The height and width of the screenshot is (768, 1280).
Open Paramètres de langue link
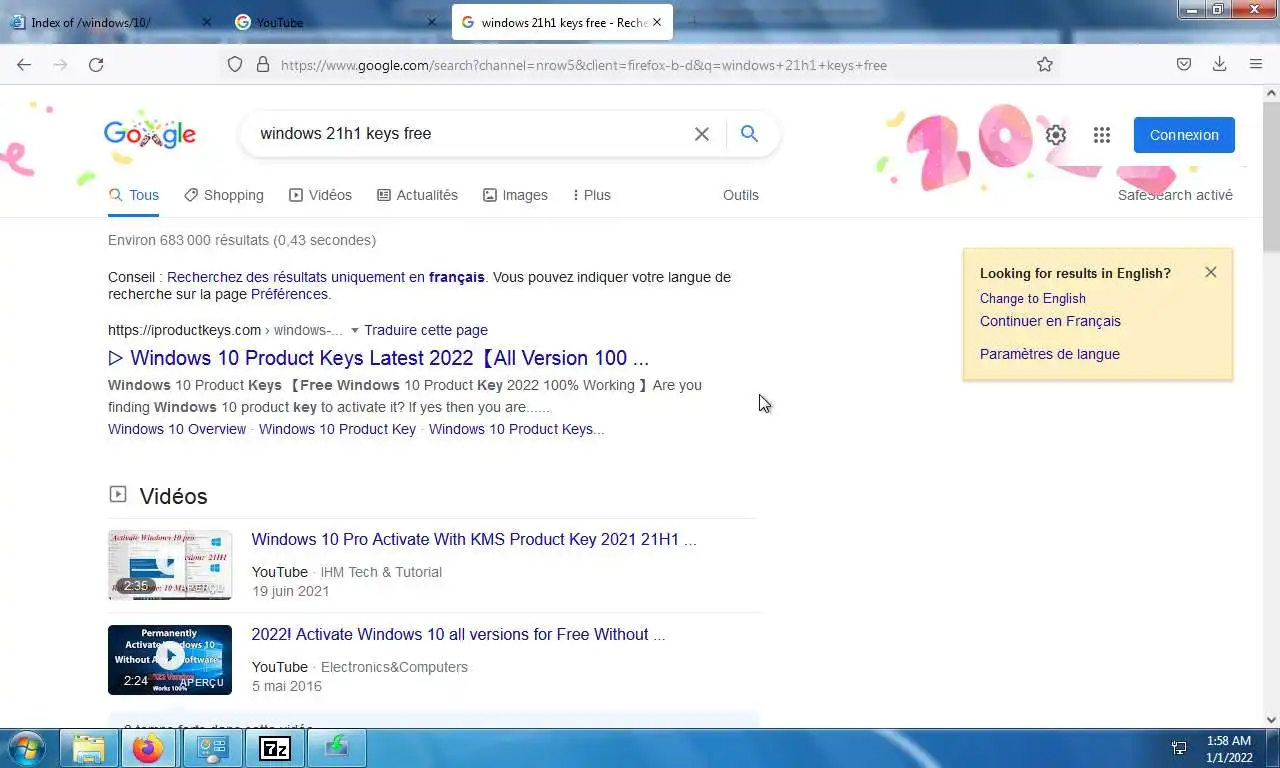tap(1050, 354)
